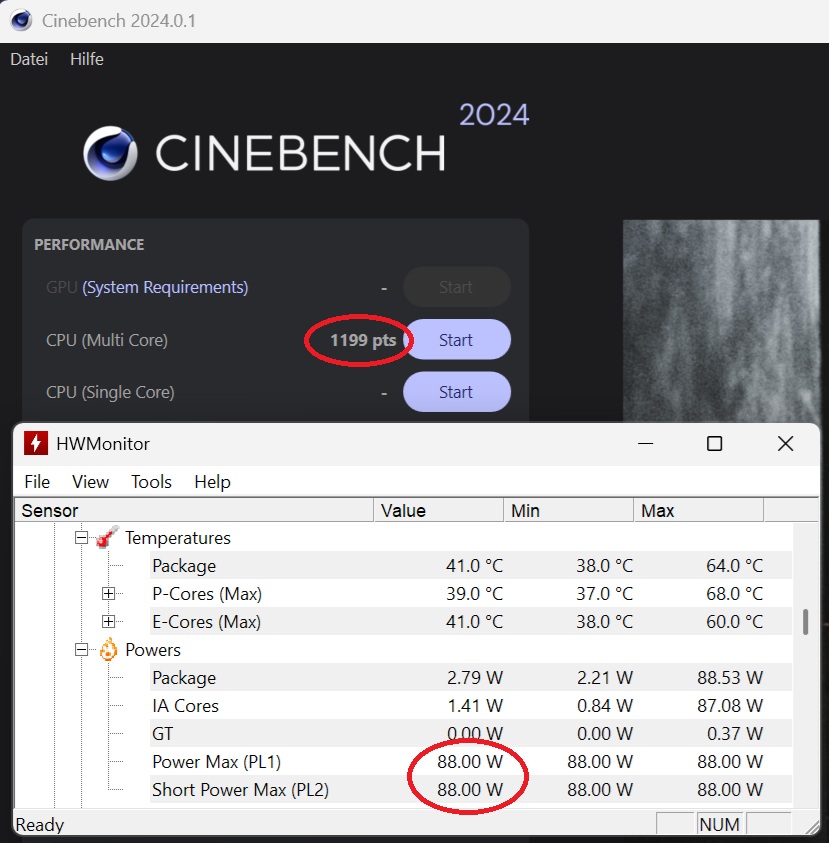Image resolution: width=829 pixels, height=843 pixels.
Task: Click the Powers flame icon
Action: tap(108, 649)
